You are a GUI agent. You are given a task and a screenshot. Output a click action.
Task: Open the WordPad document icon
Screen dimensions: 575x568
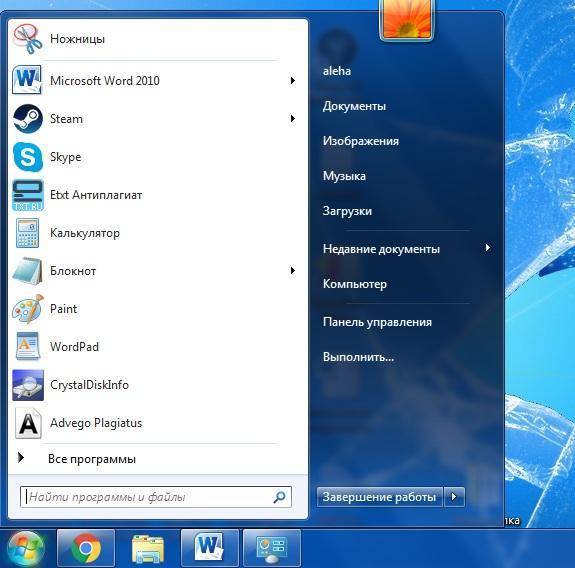point(28,347)
